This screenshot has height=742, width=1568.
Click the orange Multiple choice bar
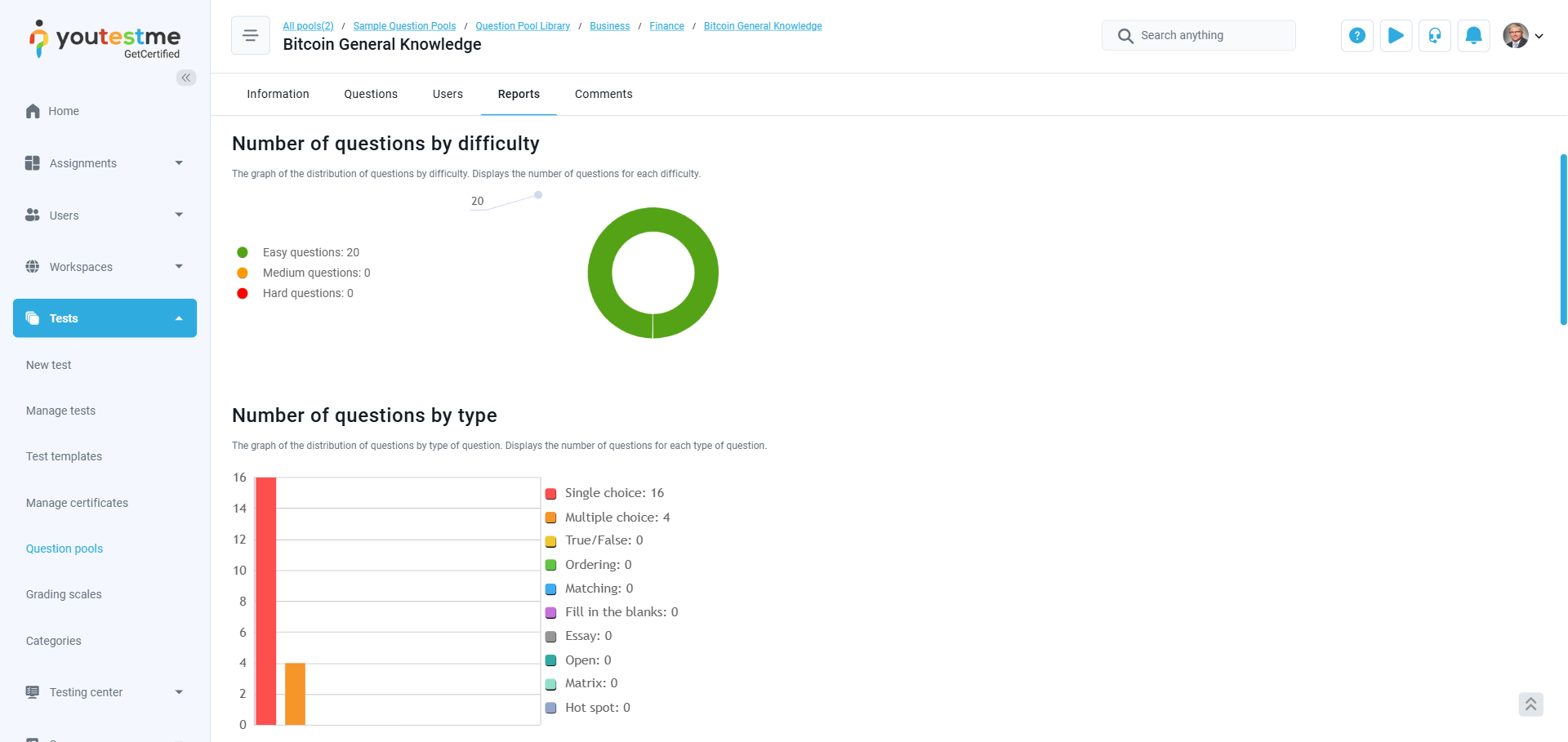pyautogui.click(x=295, y=694)
